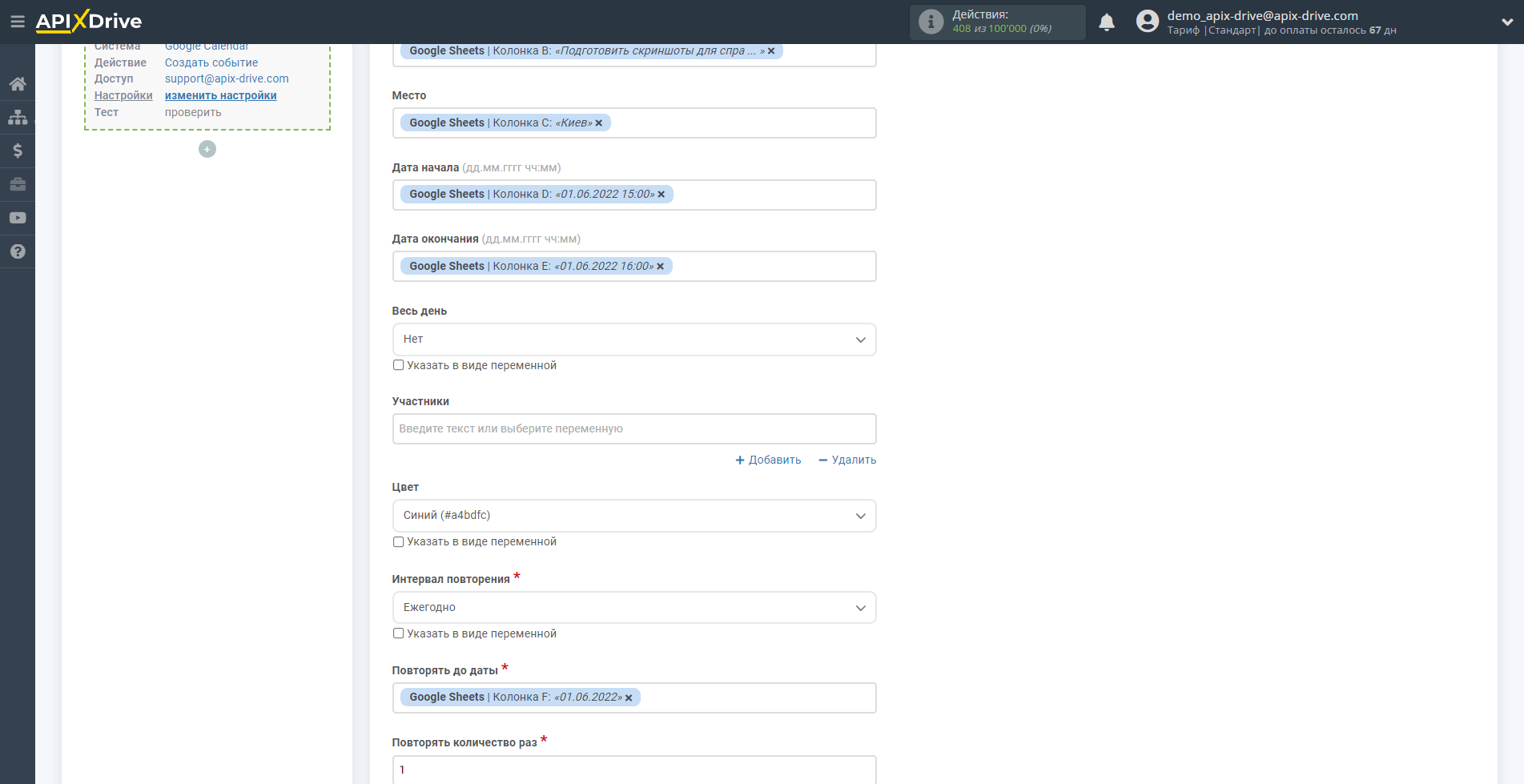Remove the Колонка D start date tag
Image resolution: width=1524 pixels, height=784 pixels.
[x=661, y=195]
